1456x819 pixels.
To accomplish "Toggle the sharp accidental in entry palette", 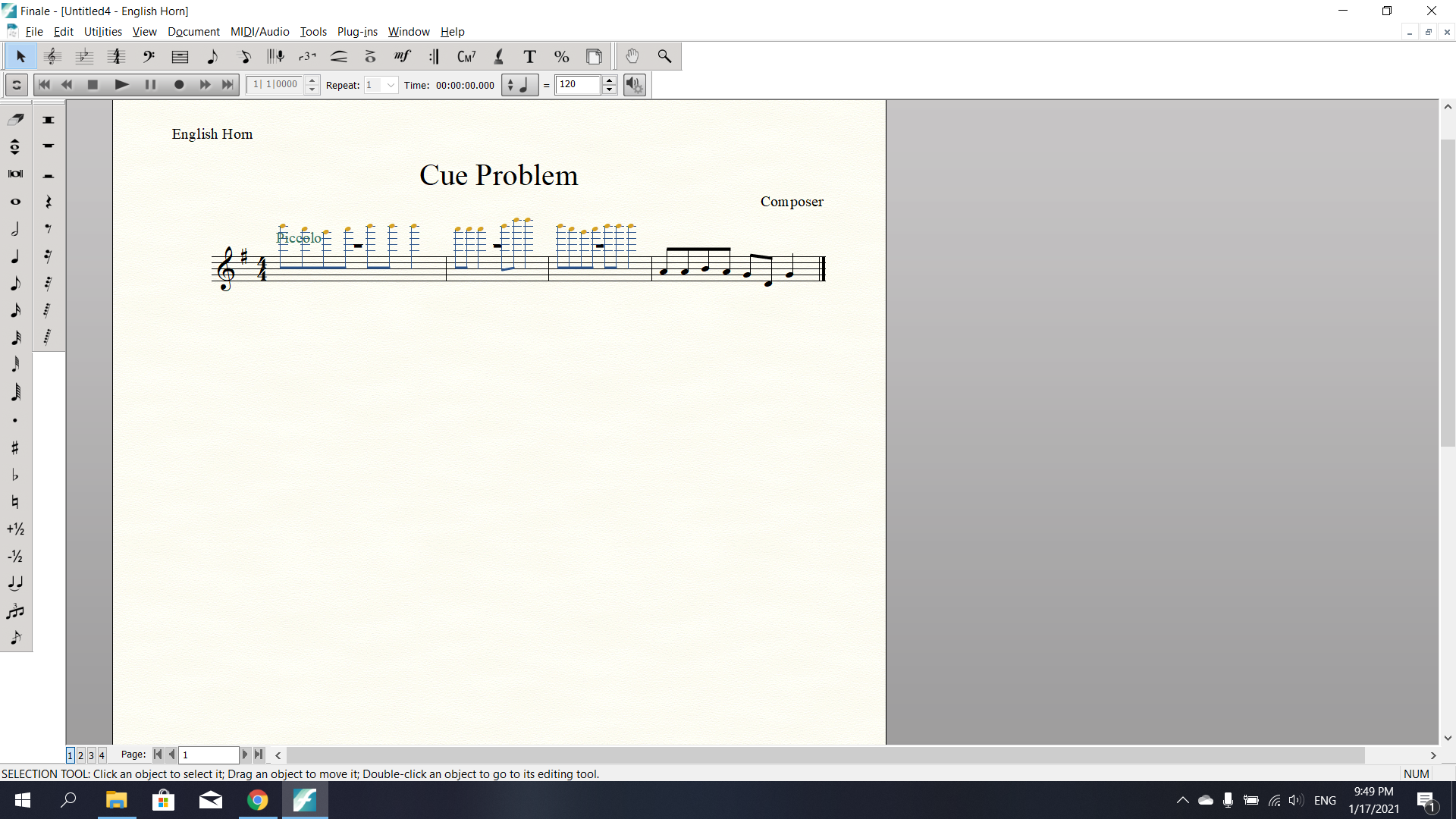I will tap(15, 448).
